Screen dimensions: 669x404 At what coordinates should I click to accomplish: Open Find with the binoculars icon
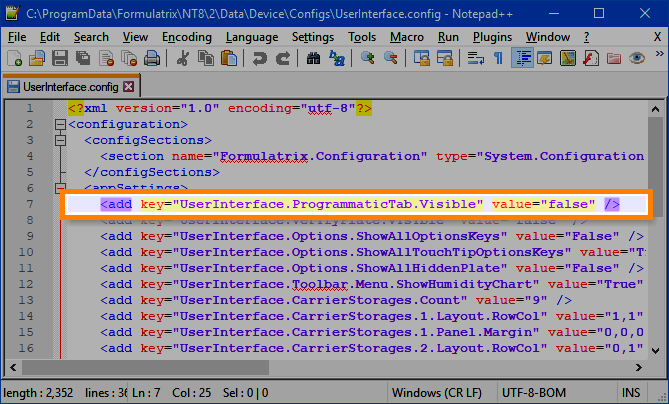pos(311,59)
